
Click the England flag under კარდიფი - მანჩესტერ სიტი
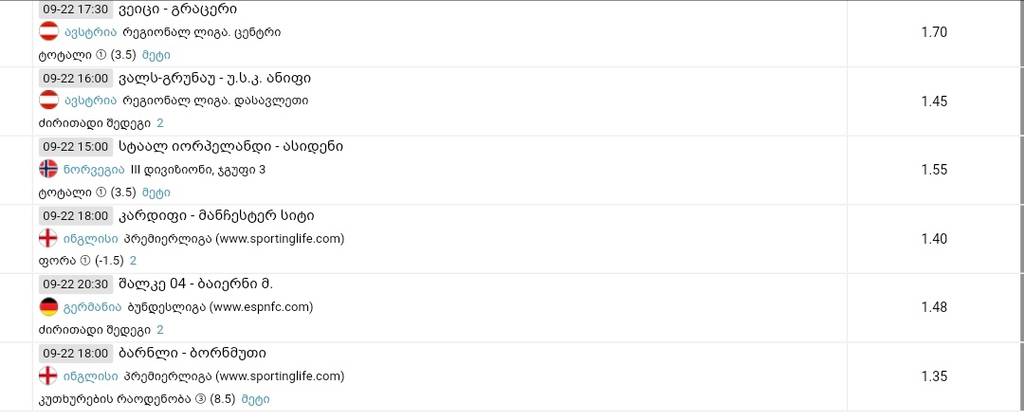click(x=47, y=238)
